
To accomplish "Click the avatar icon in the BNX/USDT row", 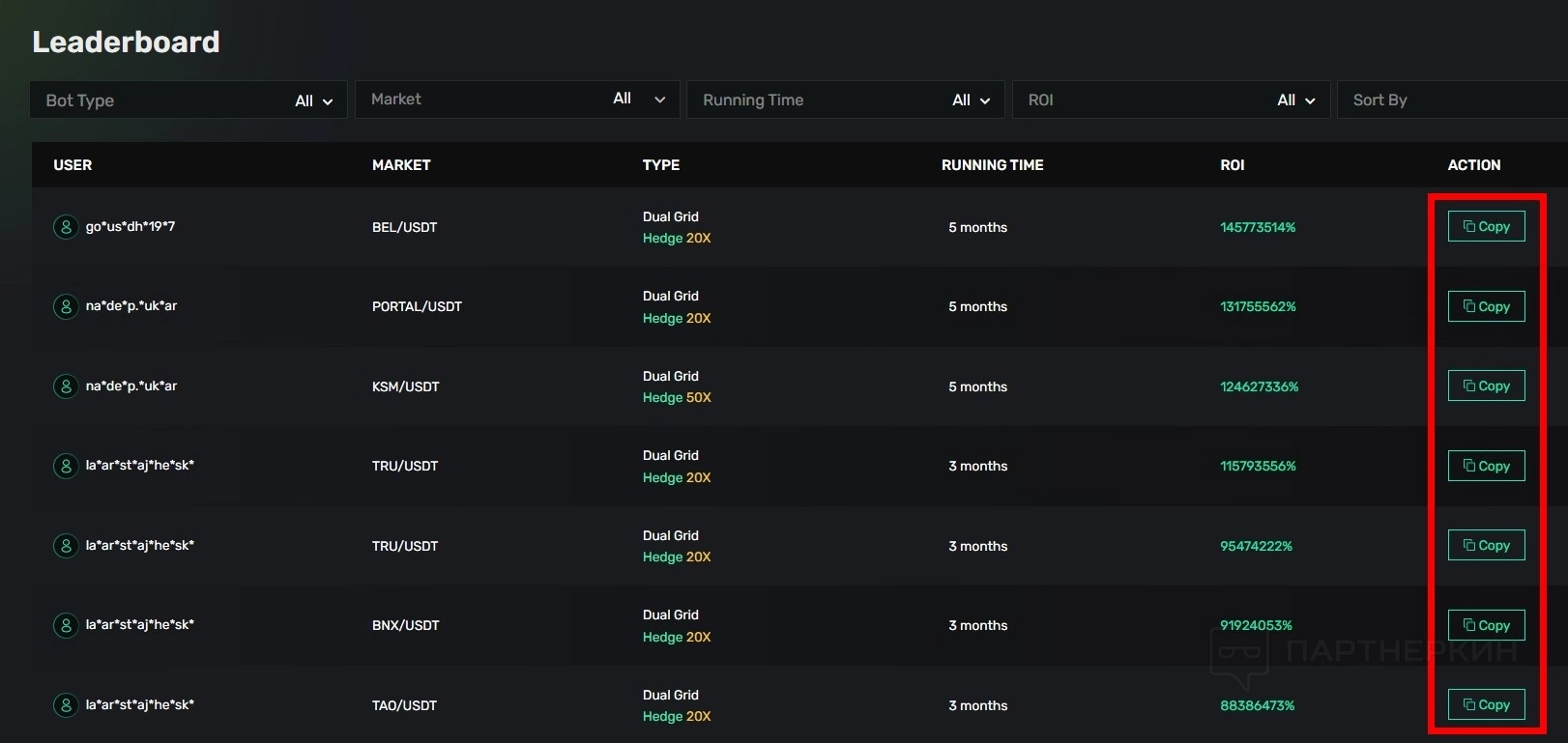I will click(x=66, y=625).
